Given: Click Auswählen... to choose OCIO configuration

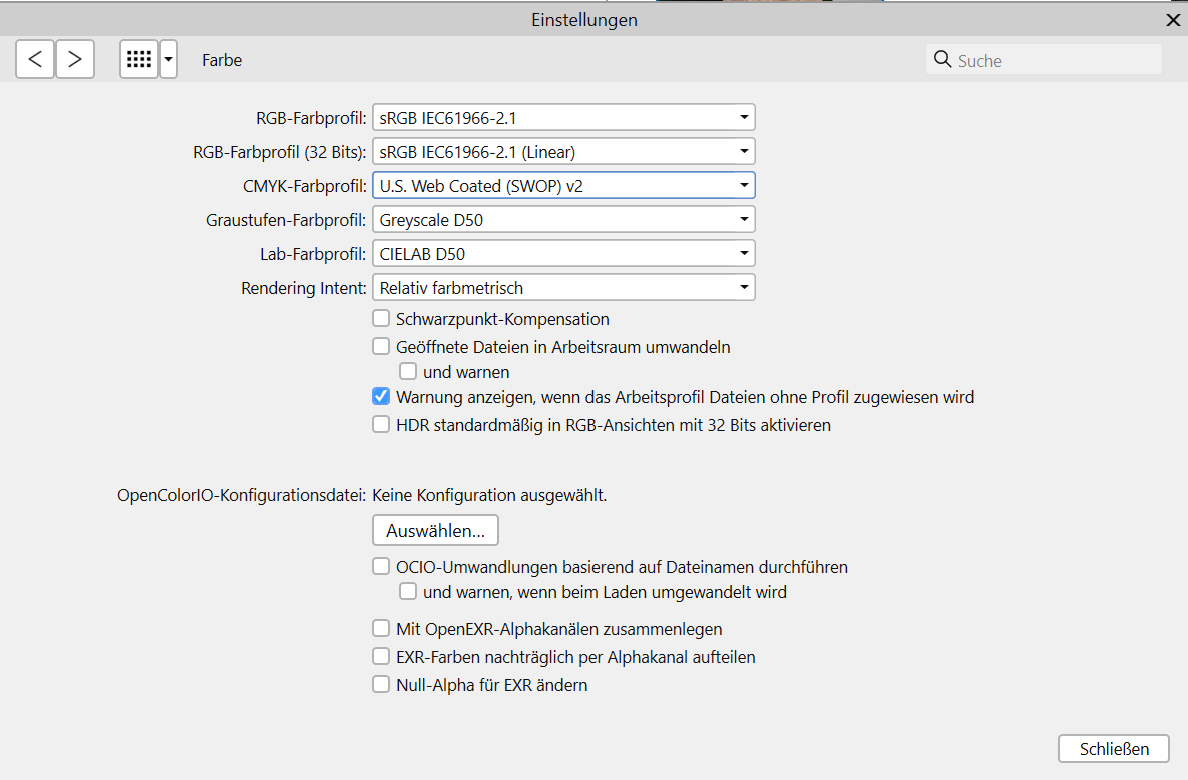Looking at the screenshot, I should (436, 531).
